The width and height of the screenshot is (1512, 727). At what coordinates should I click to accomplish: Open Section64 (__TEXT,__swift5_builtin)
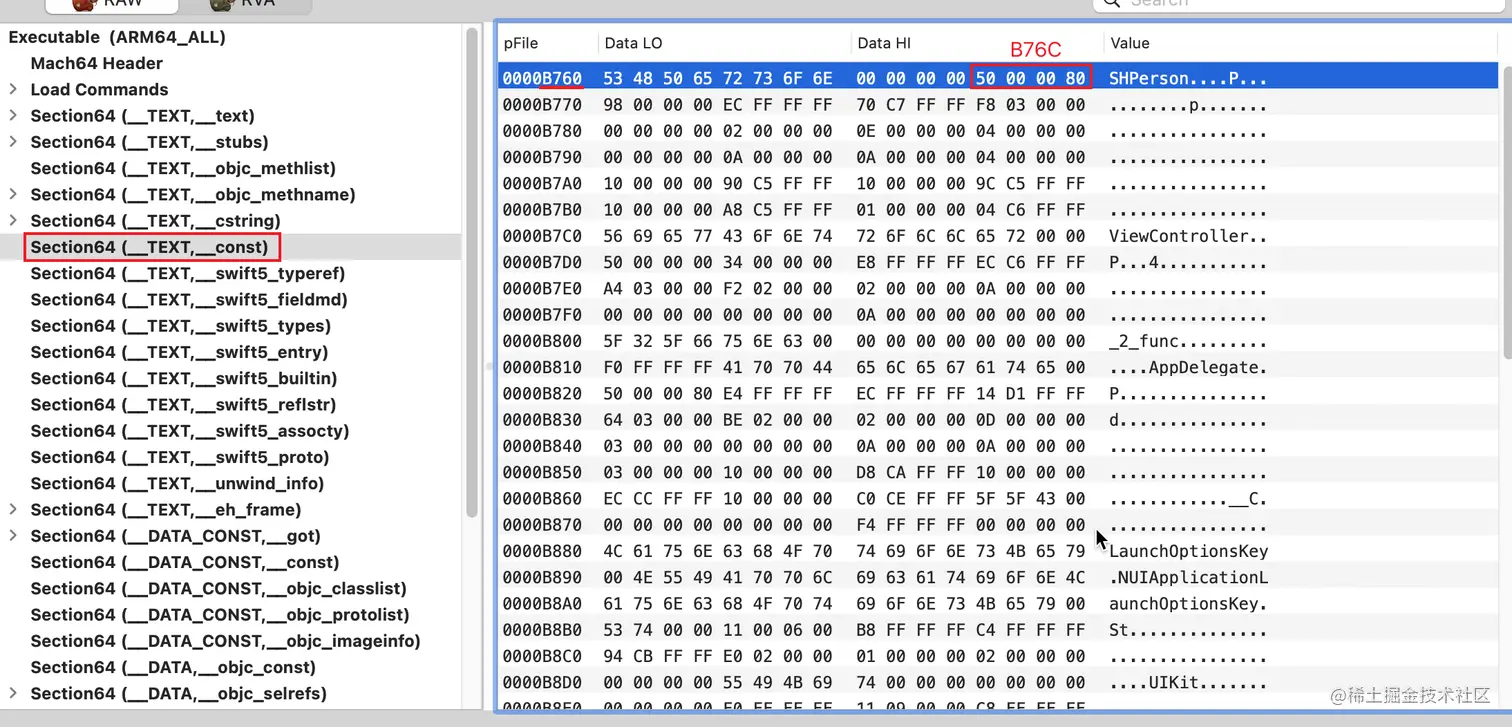(184, 378)
